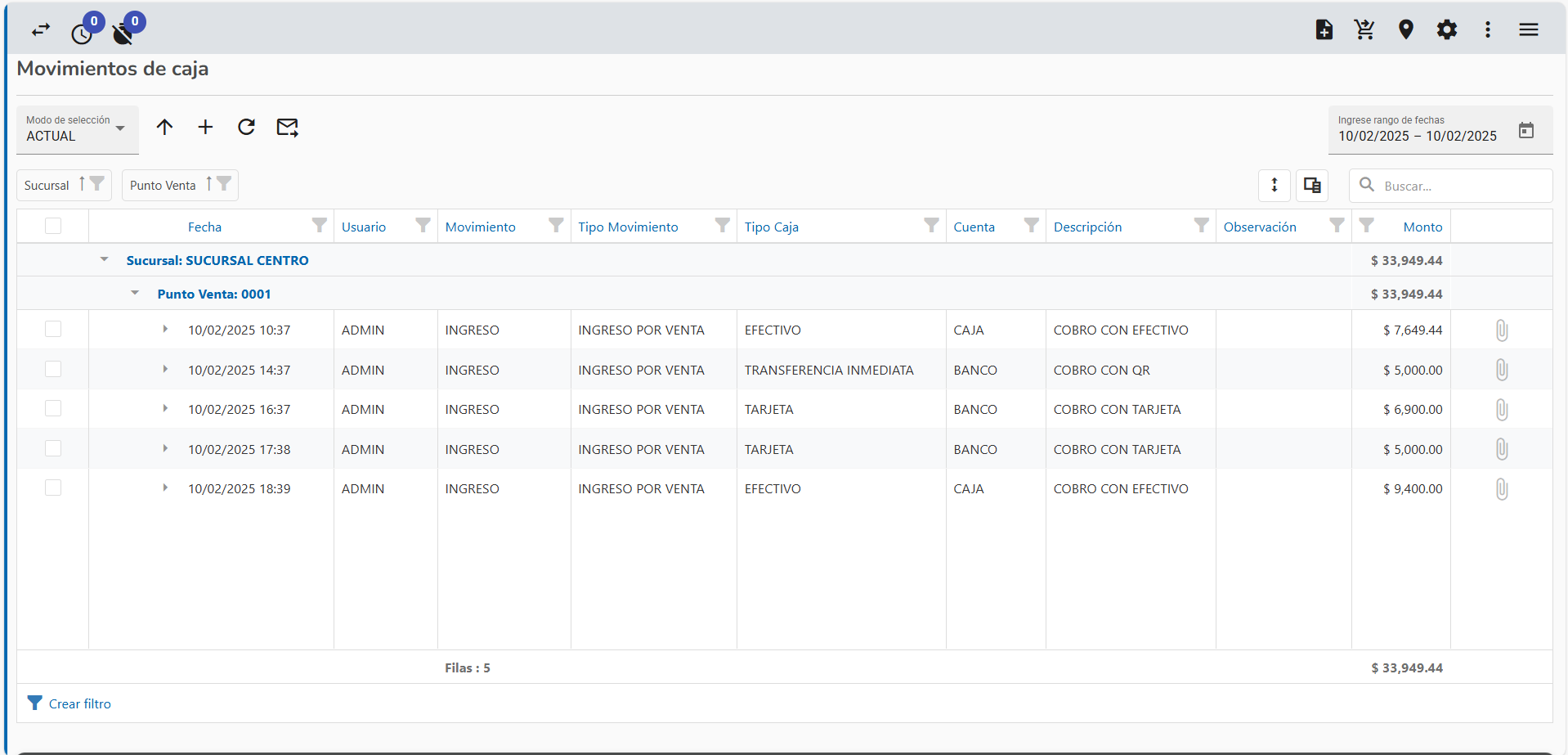Click the new document icon in the top bar
The width and height of the screenshot is (1568, 755).
[x=1324, y=29]
